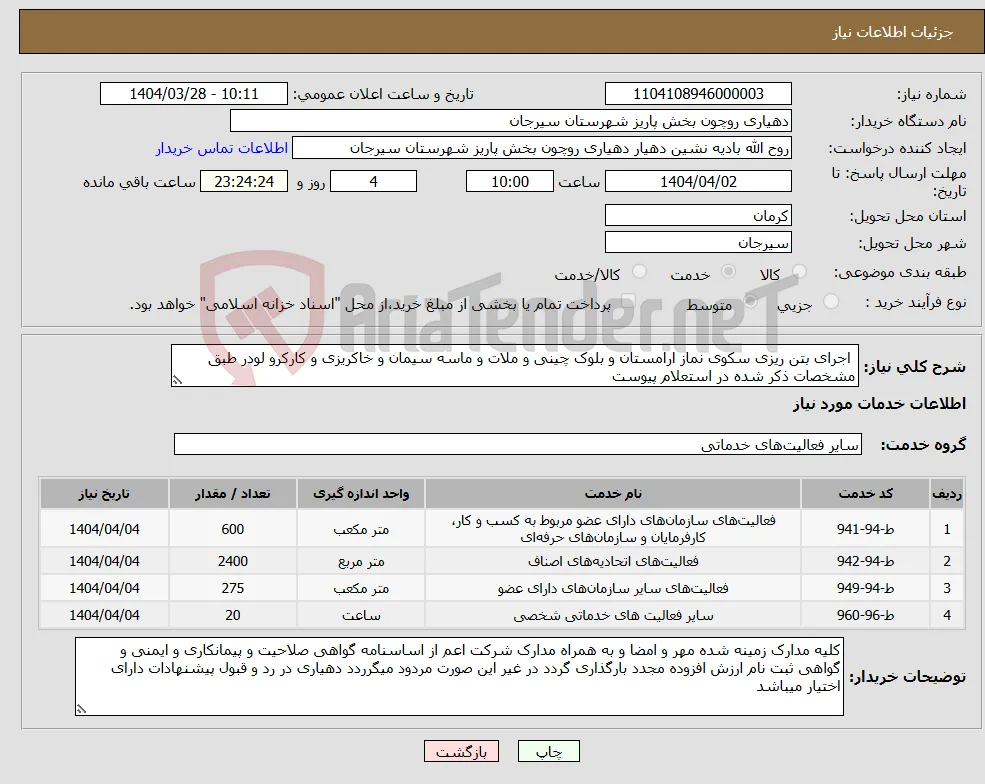
Task: Click the deadline hour field 10:00
Action: 509,182
